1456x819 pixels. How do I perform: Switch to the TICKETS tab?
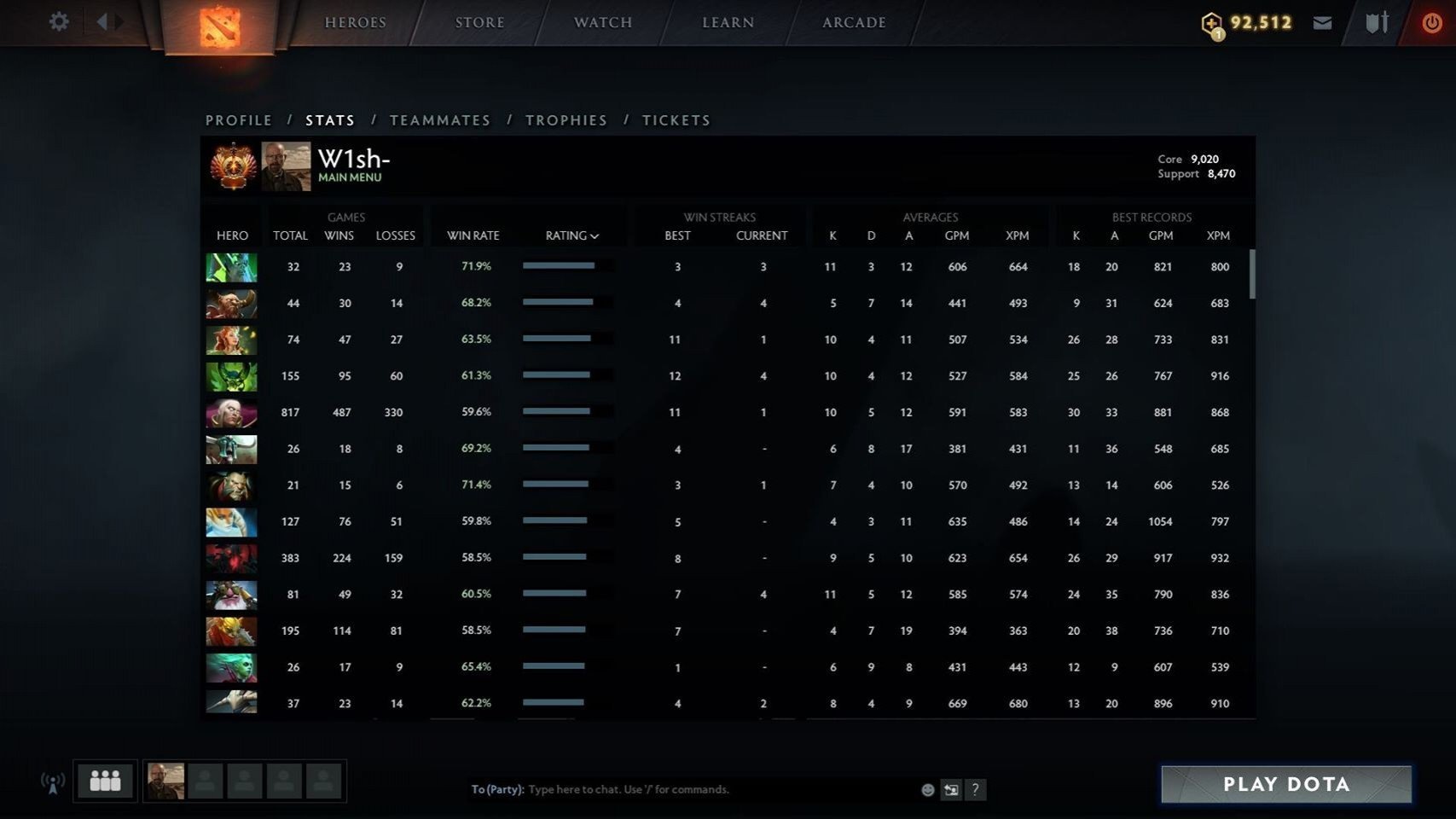pyautogui.click(x=676, y=120)
